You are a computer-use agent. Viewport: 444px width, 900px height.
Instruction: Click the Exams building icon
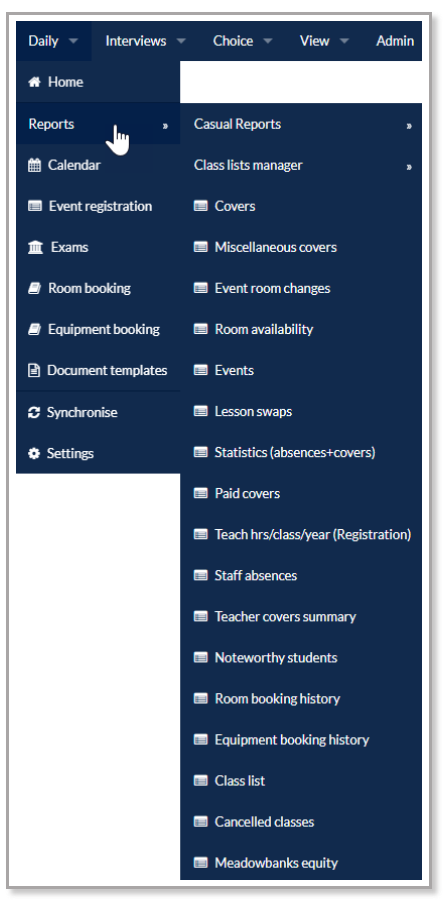click(x=36, y=247)
